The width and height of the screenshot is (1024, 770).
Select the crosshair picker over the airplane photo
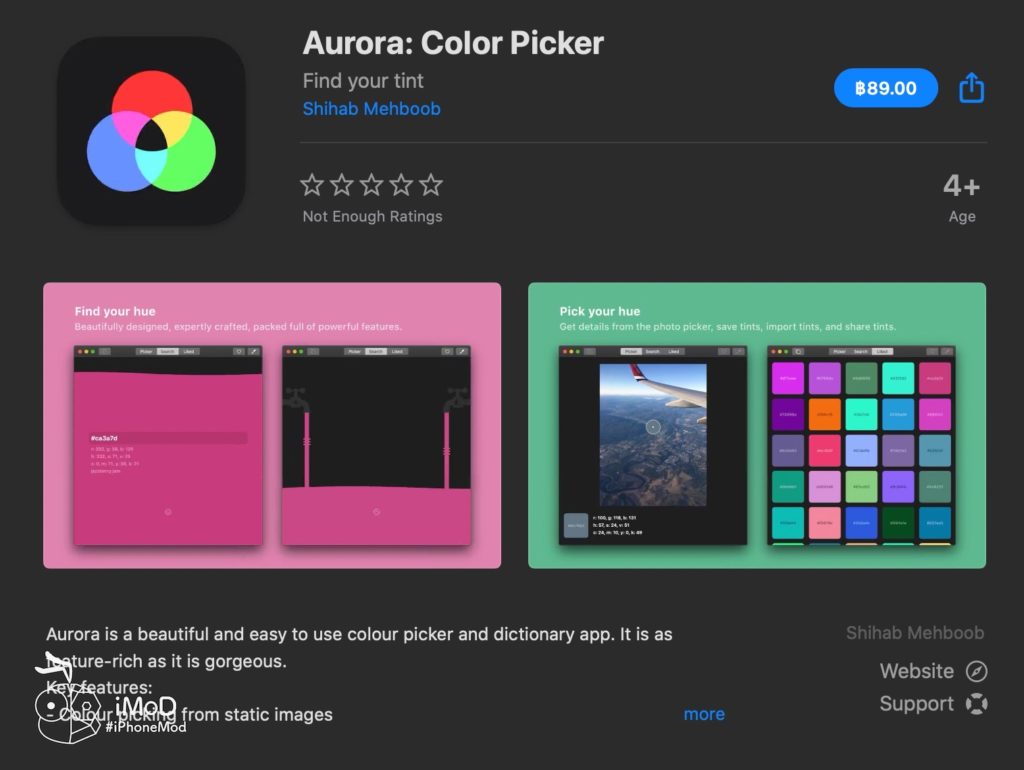click(x=653, y=427)
